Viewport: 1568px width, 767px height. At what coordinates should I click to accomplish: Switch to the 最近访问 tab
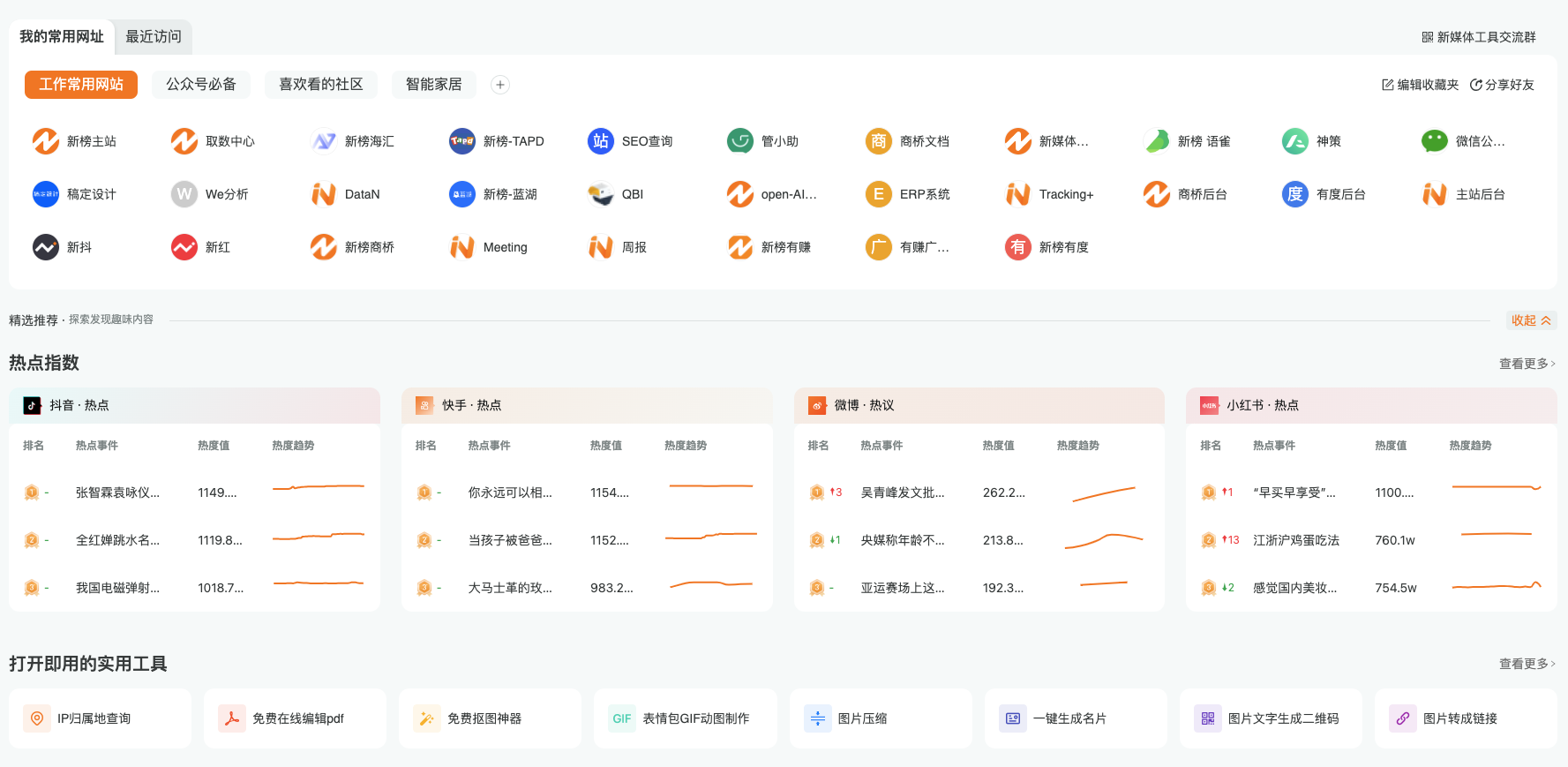[154, 37]
